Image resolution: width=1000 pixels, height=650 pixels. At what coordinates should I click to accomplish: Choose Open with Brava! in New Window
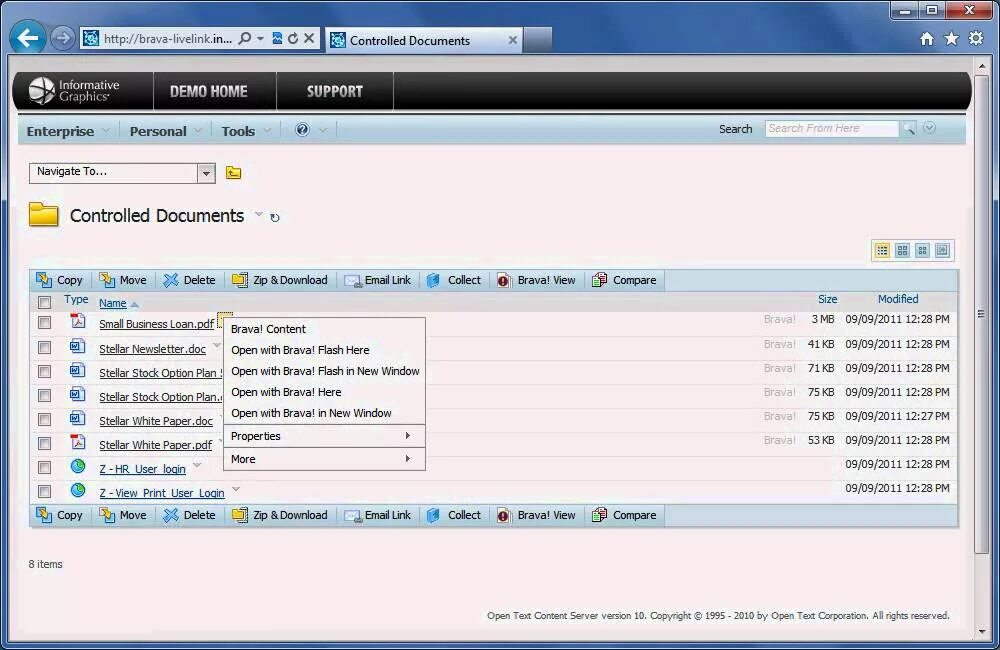pos(324,413)
